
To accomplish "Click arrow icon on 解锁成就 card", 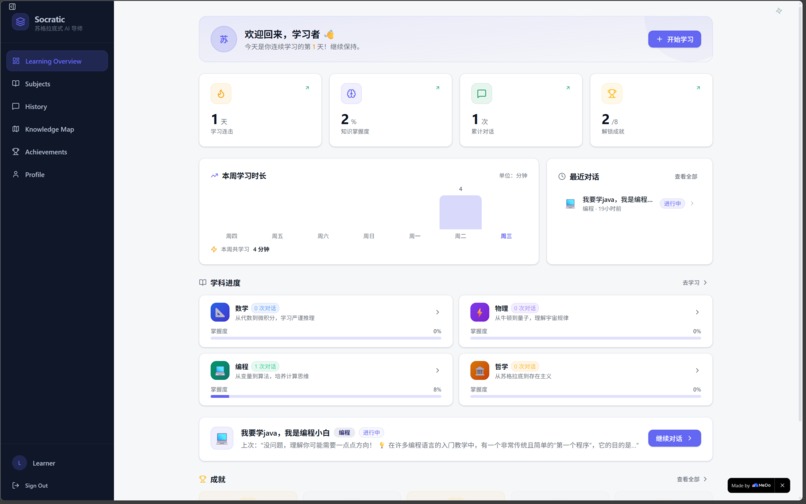I will click(698, 88).
